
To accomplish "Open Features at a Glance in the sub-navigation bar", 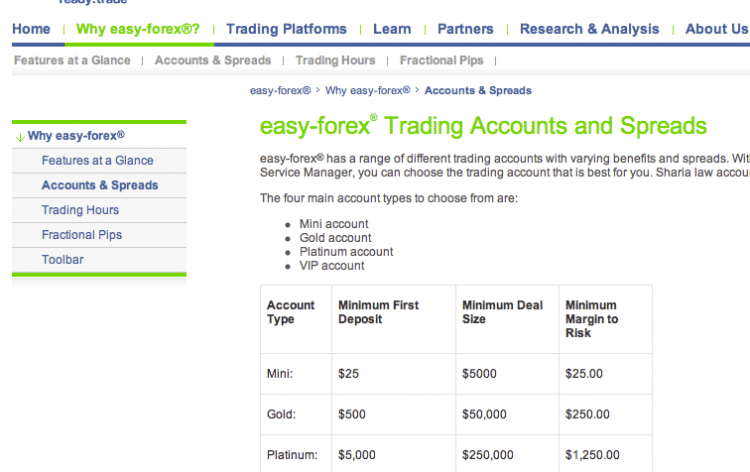I will (x=72, y=60).
